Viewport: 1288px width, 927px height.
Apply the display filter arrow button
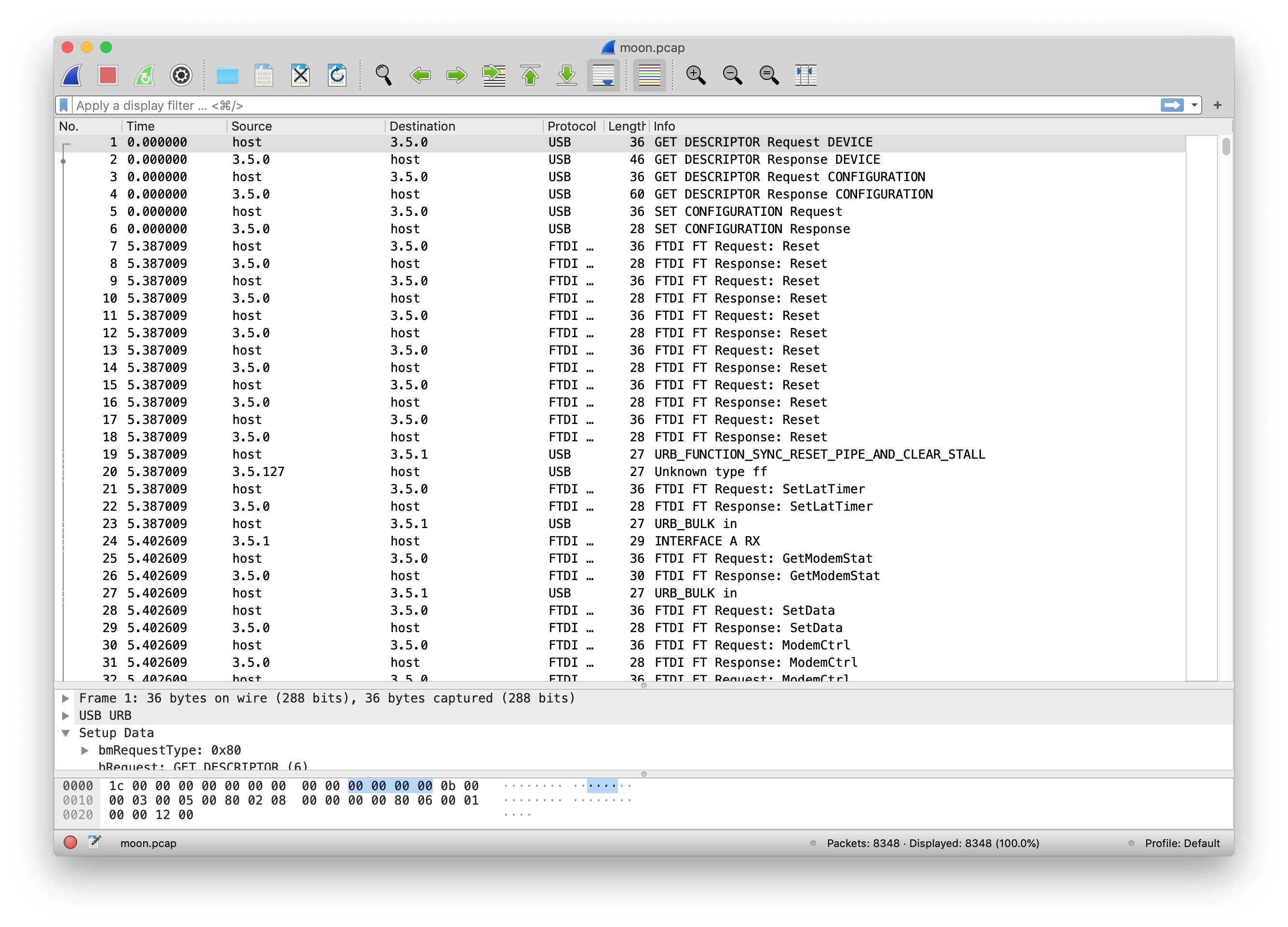1172,105
